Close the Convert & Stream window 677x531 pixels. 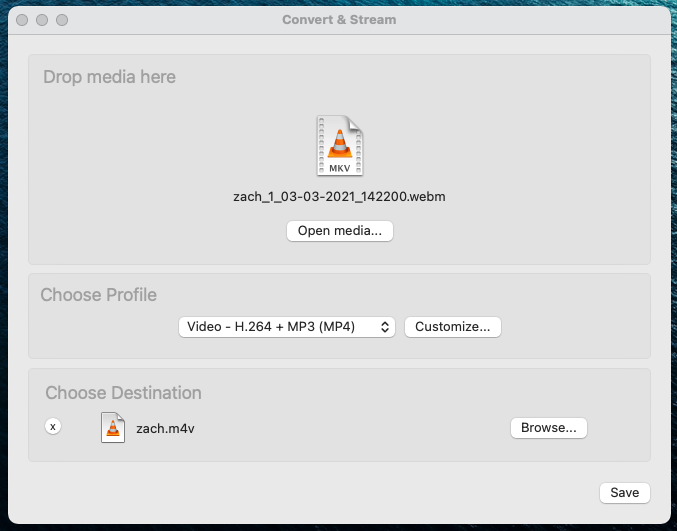(x=22, y=20)
